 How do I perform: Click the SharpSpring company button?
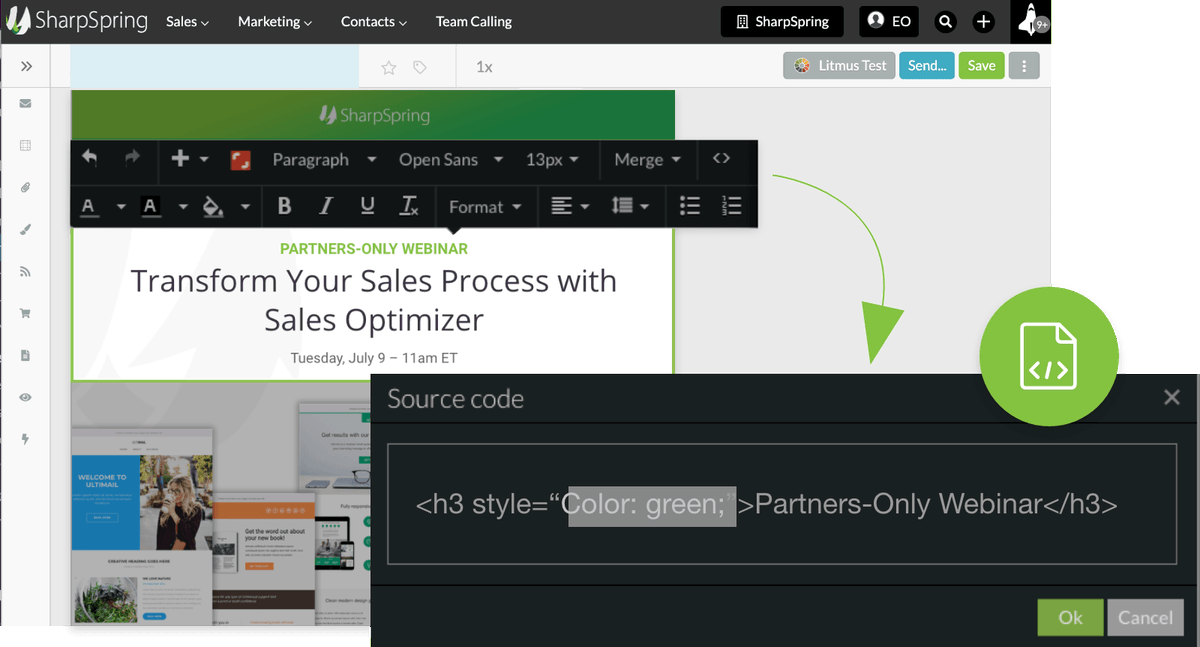point(782,21)
